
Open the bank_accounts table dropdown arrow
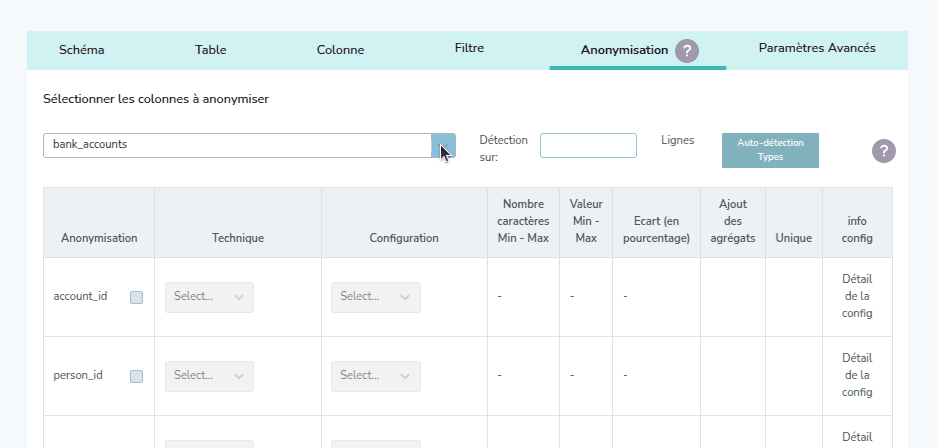point(443,146)
